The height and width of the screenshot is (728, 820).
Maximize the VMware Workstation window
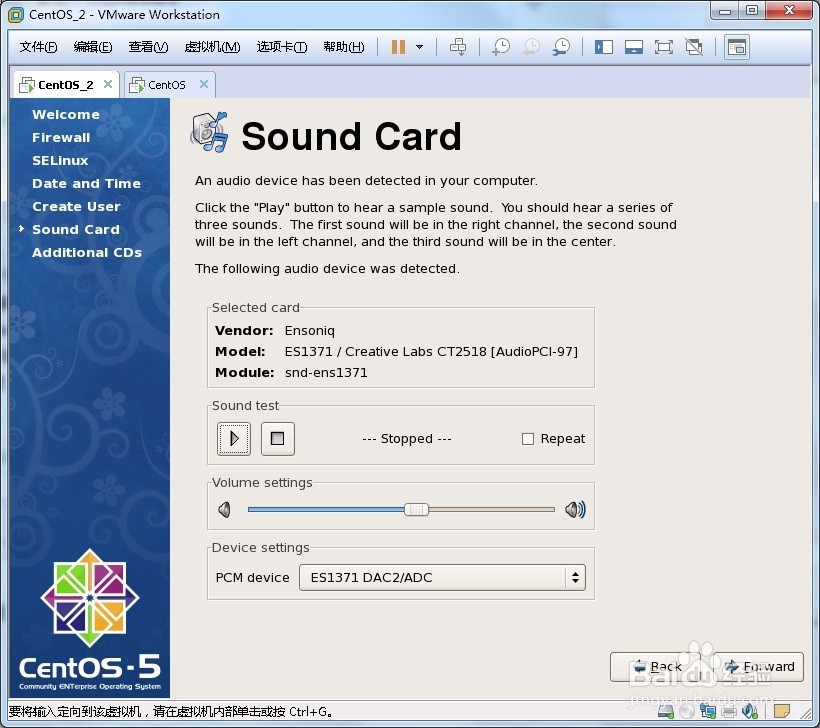coord(752,10)
